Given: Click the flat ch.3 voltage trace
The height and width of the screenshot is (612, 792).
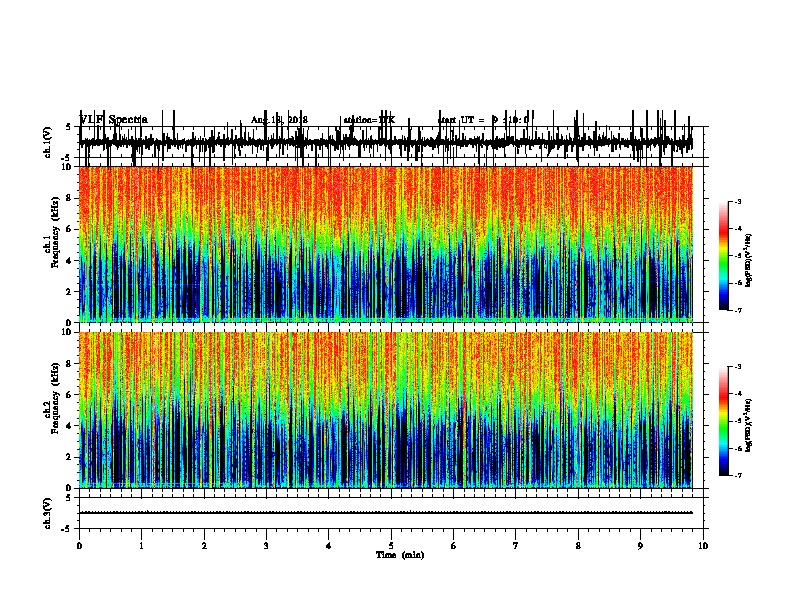Looking at the screenshot, I should click(x=385, y=513).
